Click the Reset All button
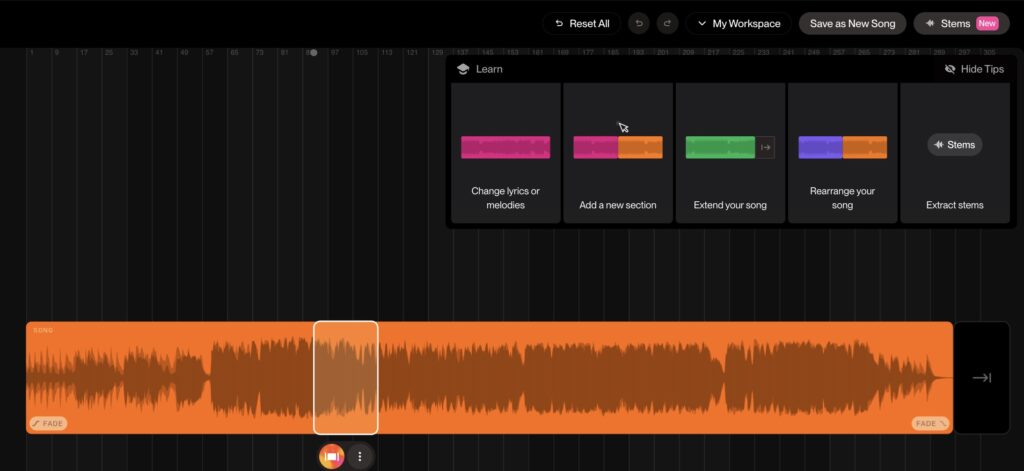Image resolution: width=1024 pixels, height=471 pixels. (582, 24)
